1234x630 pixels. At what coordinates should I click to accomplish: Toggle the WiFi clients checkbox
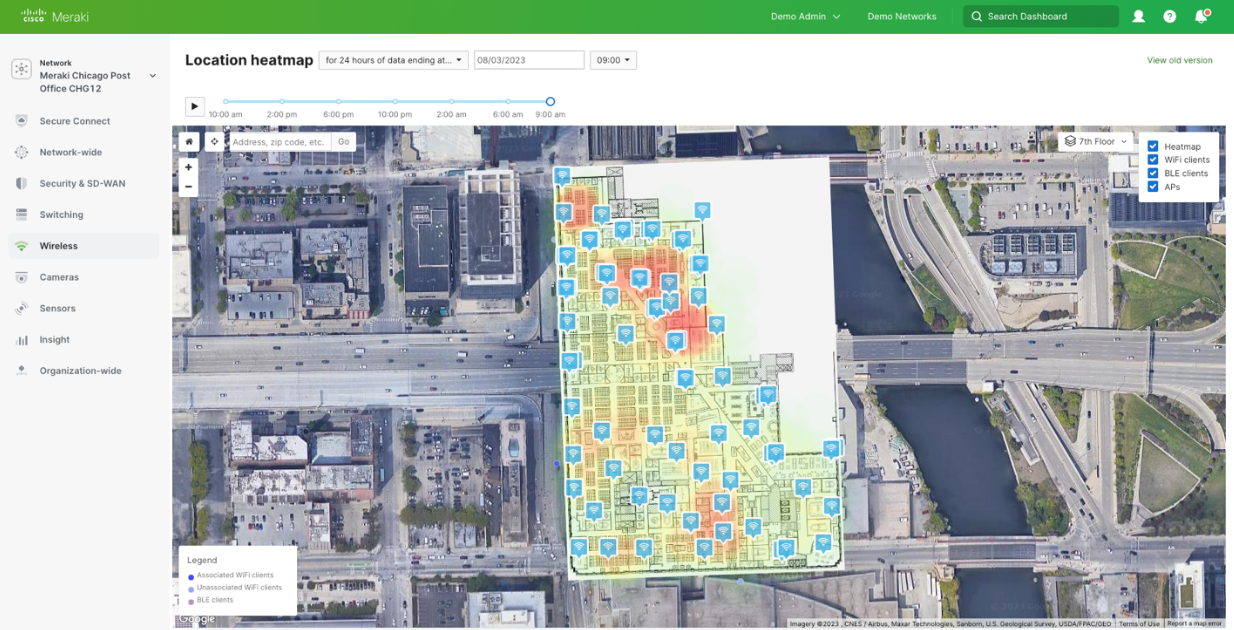(1153, 160)
